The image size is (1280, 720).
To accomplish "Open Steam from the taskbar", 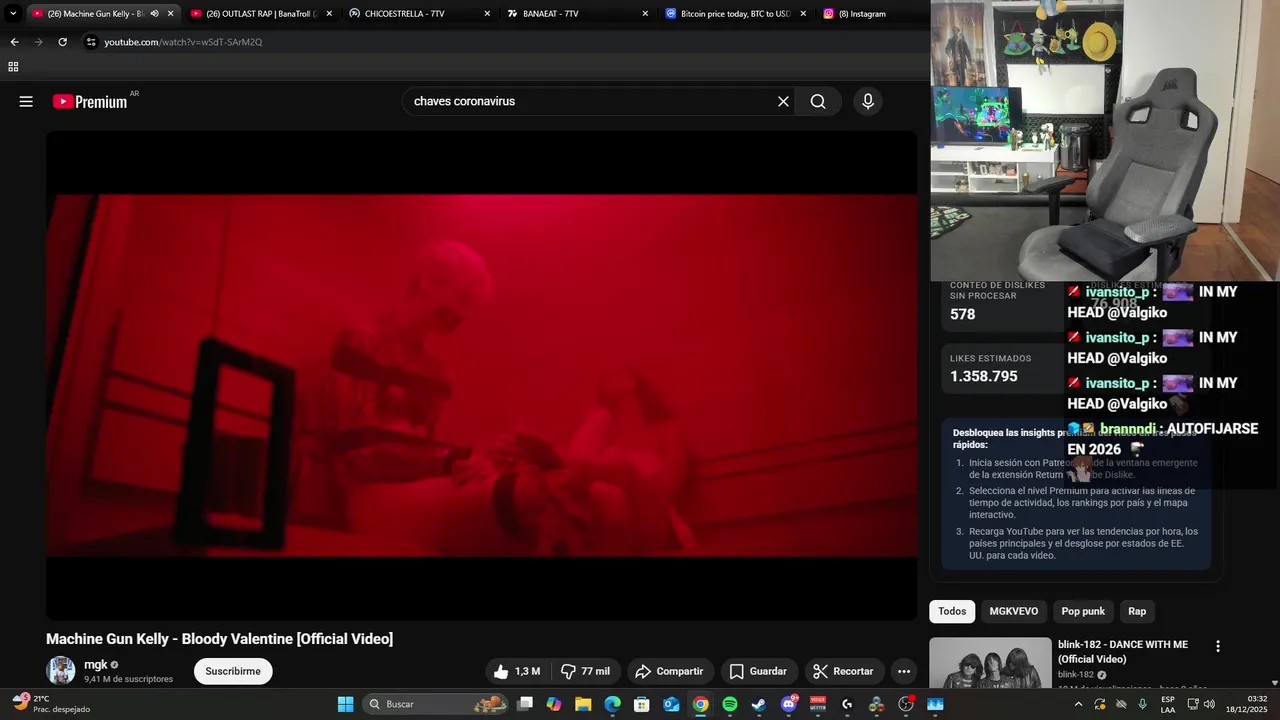I will click(x=759, y=704).
